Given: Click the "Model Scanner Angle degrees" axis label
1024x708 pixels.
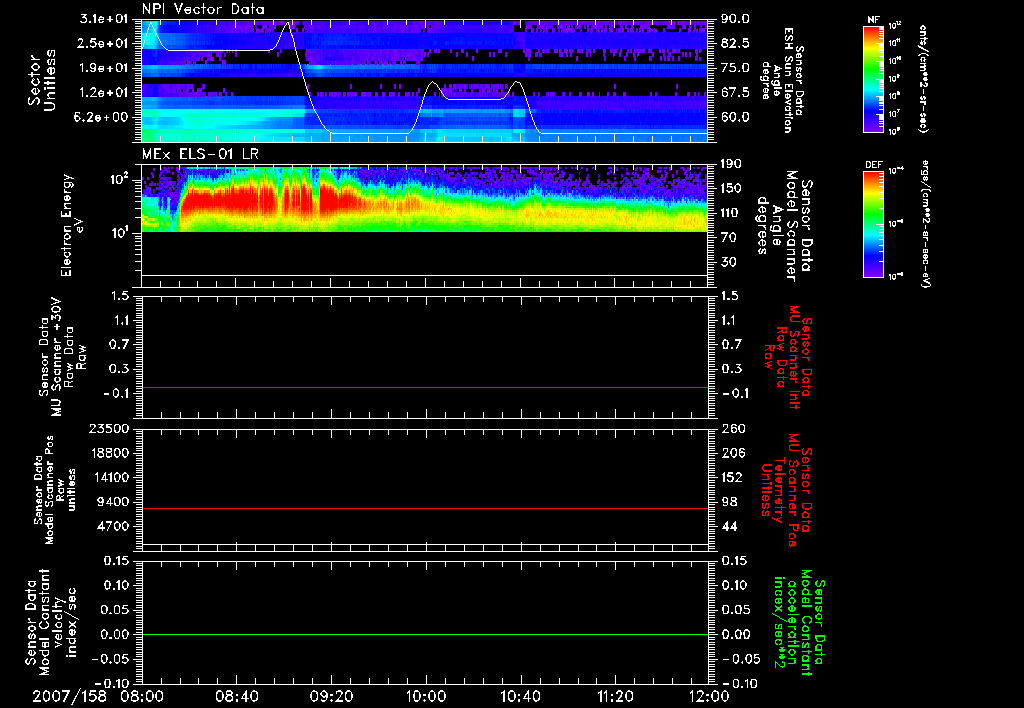Looking at the screenshot, I should [785, 225].
